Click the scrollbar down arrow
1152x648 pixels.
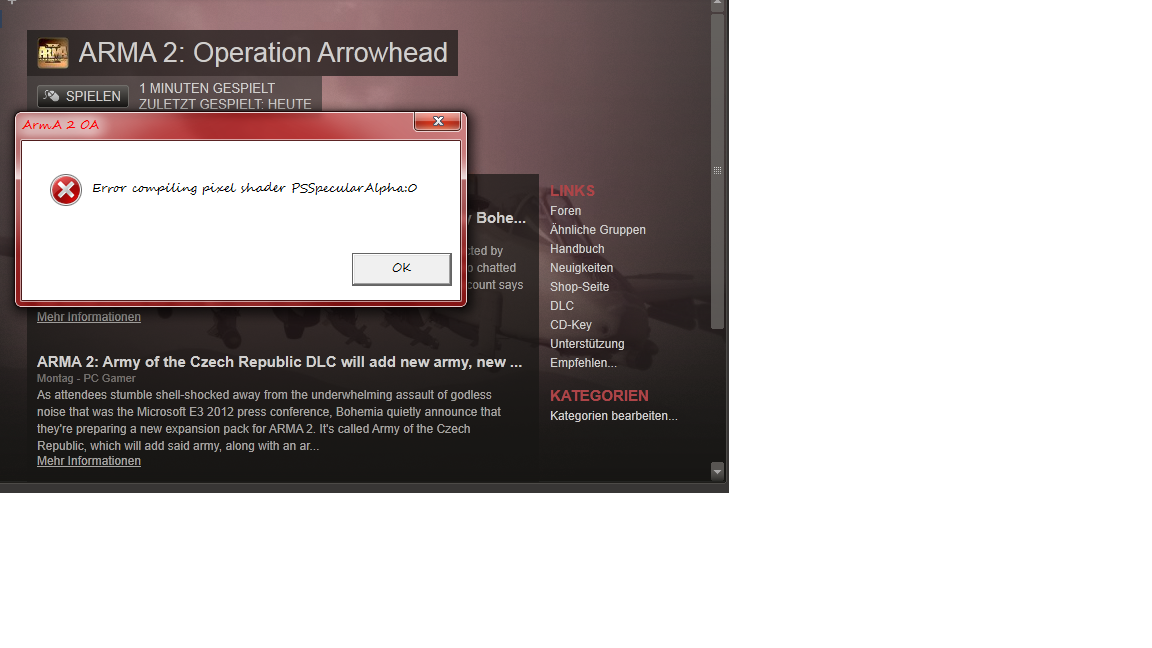pos(718,472)
